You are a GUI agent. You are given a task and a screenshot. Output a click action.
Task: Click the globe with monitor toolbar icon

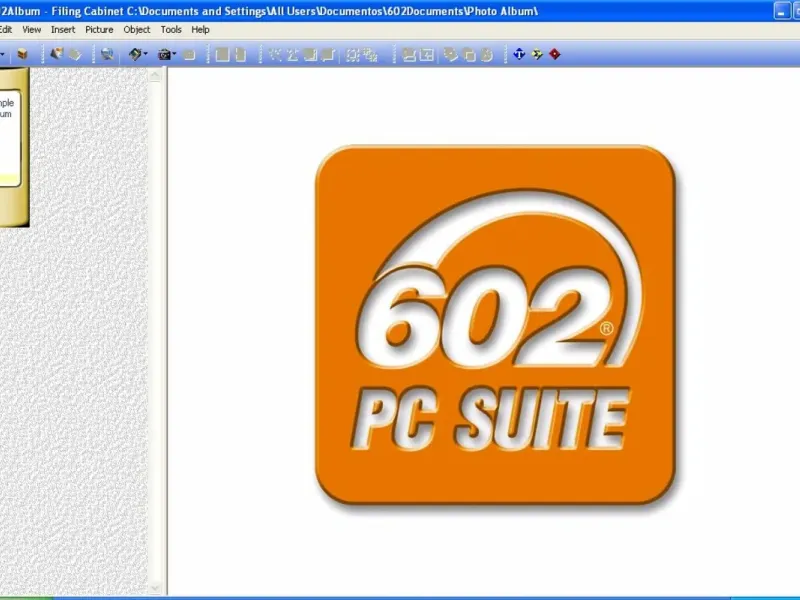click(107, 54)
